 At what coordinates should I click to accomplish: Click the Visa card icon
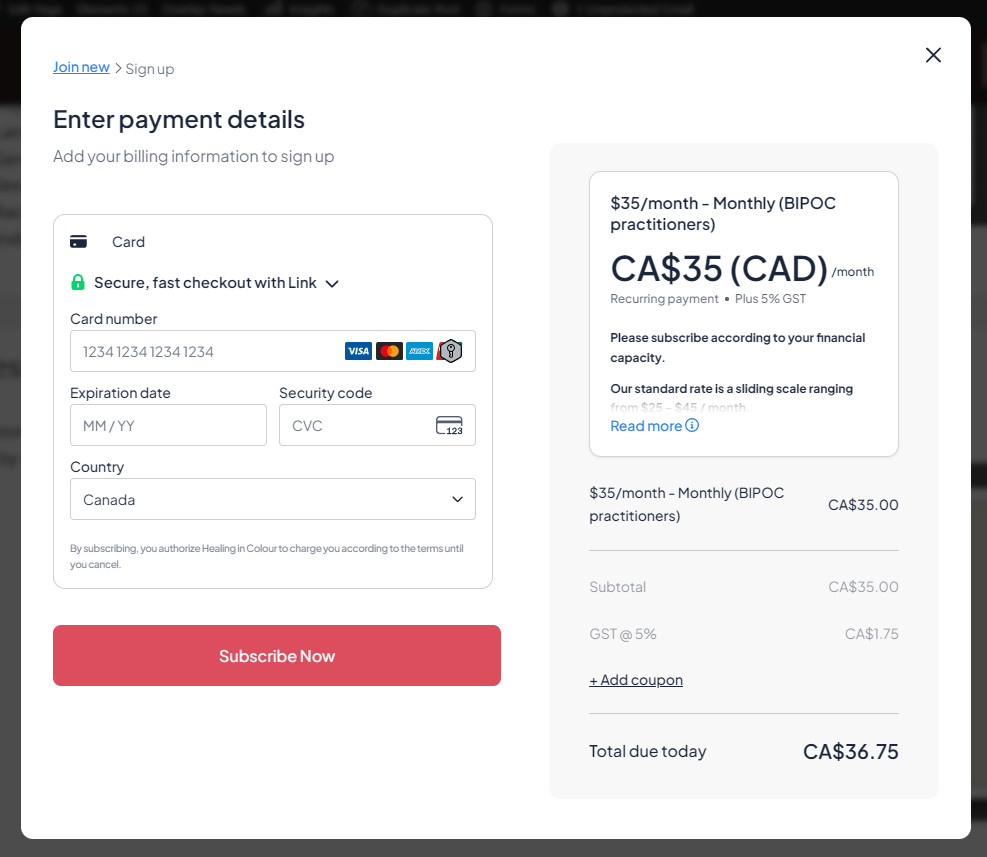[x=358, y=351]
